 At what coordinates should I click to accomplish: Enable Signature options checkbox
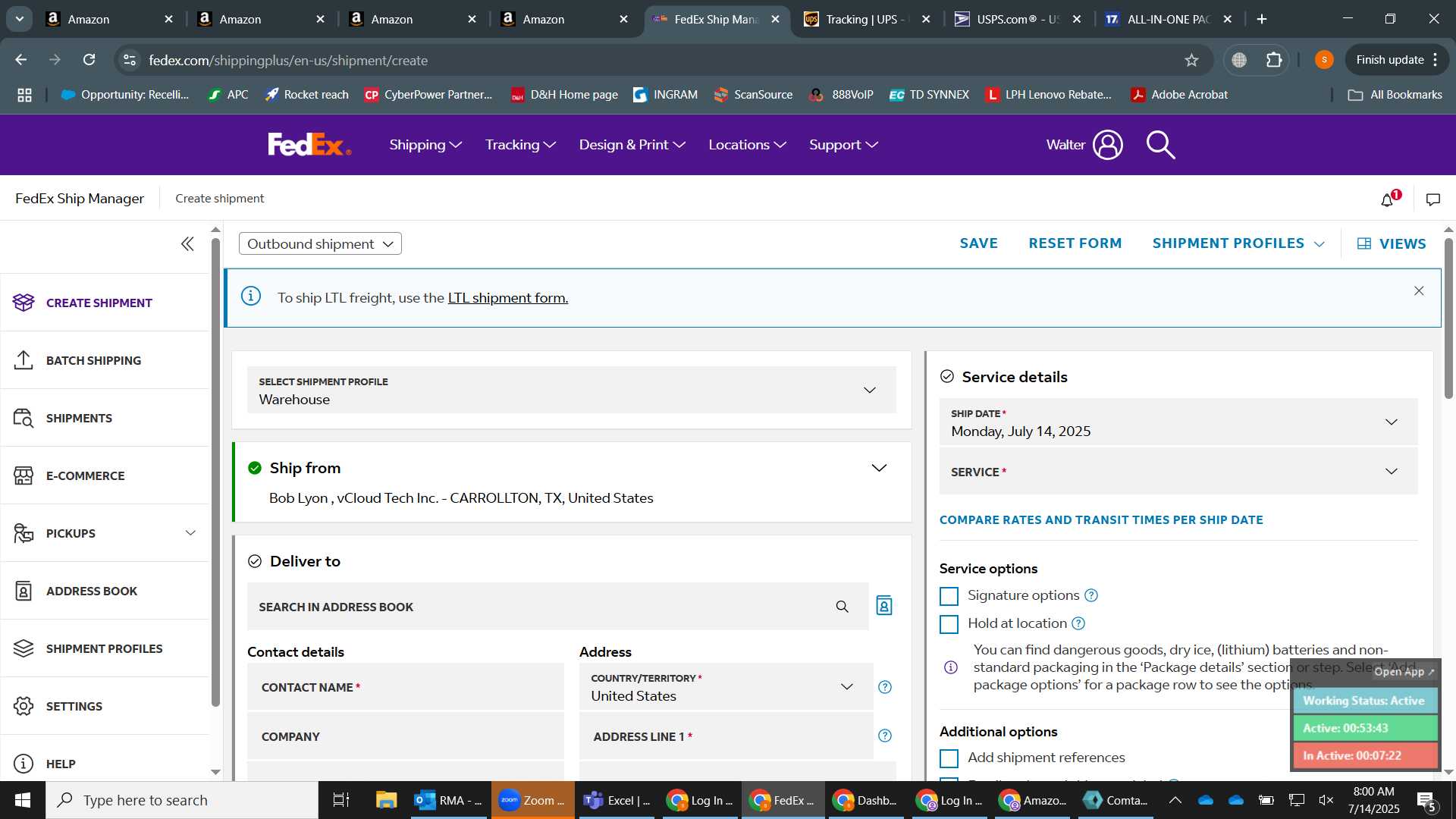(x=949, y=596)
